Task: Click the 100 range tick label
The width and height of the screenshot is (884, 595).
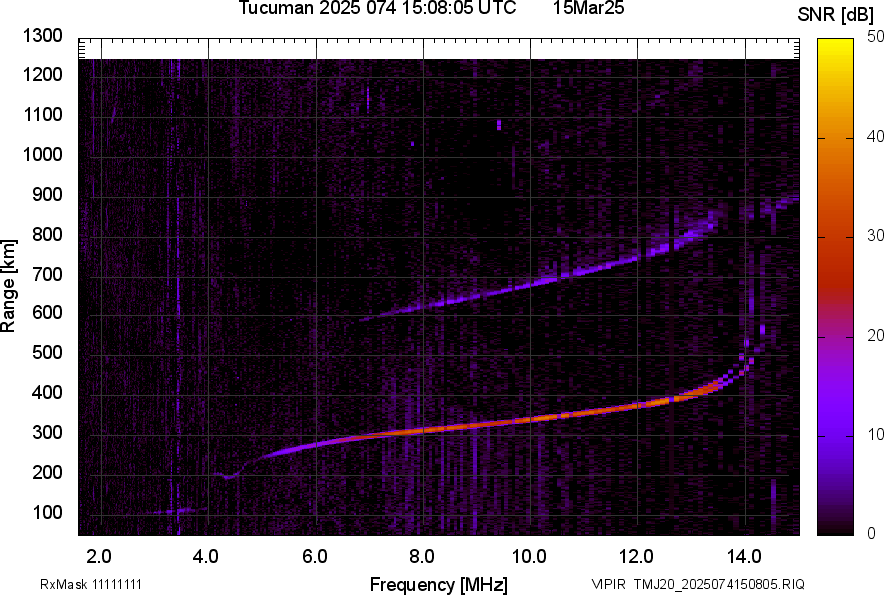Action: 47,513
